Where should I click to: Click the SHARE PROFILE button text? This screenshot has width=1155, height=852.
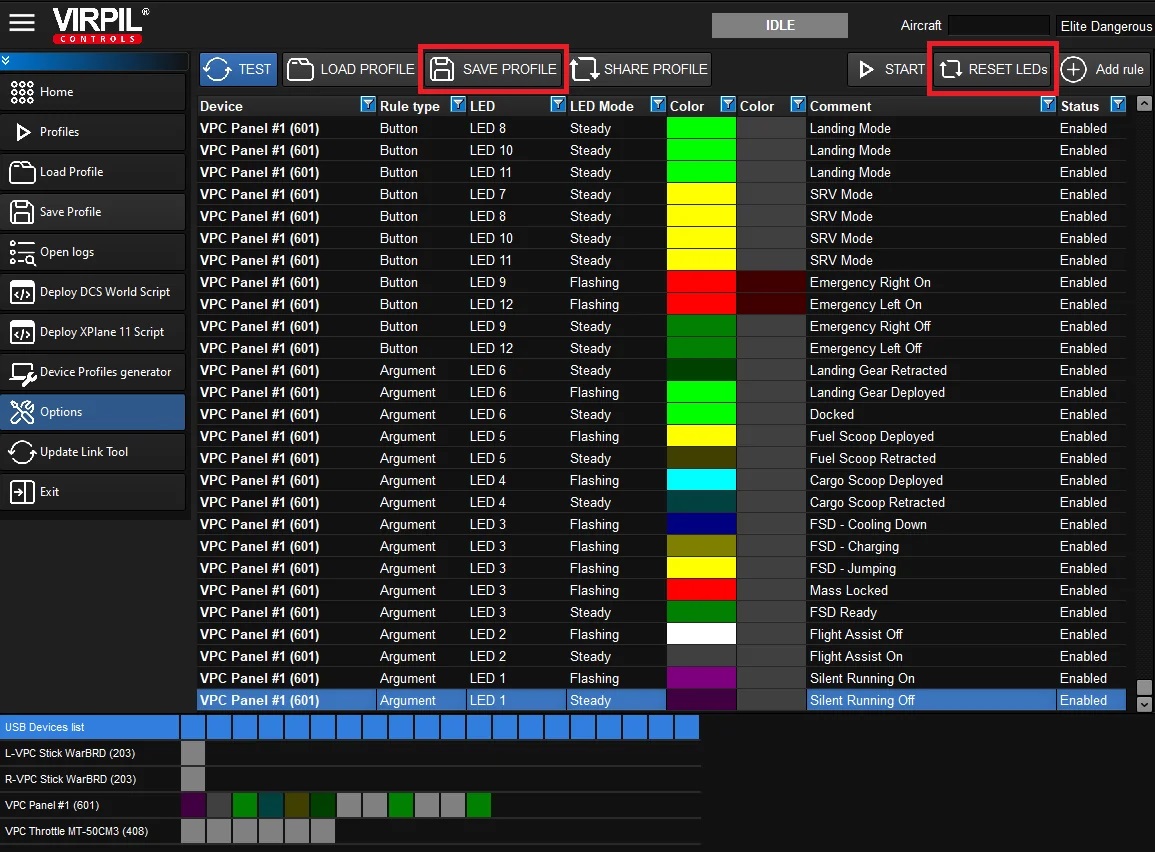click(x=656, y=69)
